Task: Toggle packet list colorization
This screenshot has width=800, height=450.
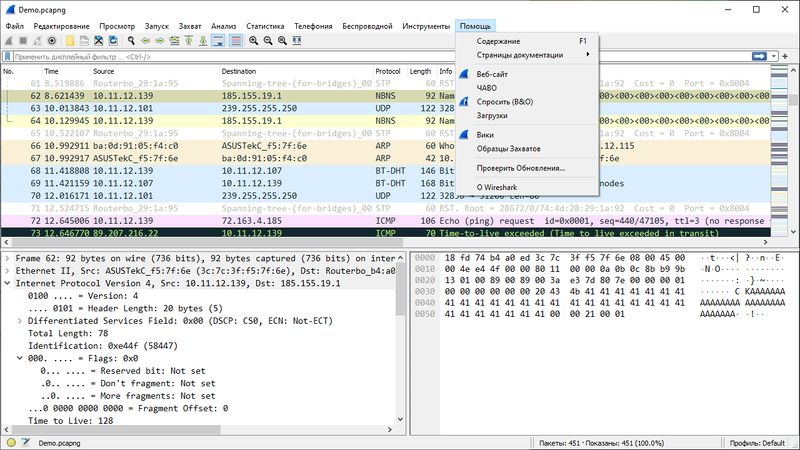Action: [x=236, y=41]
